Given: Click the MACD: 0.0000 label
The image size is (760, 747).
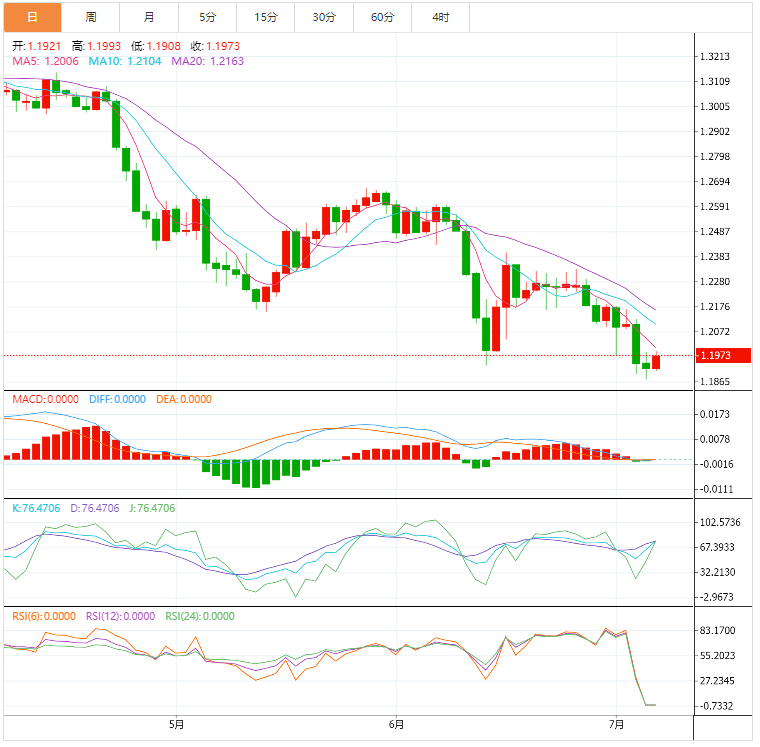Looking at the screenshot, I should pos(46,399).
